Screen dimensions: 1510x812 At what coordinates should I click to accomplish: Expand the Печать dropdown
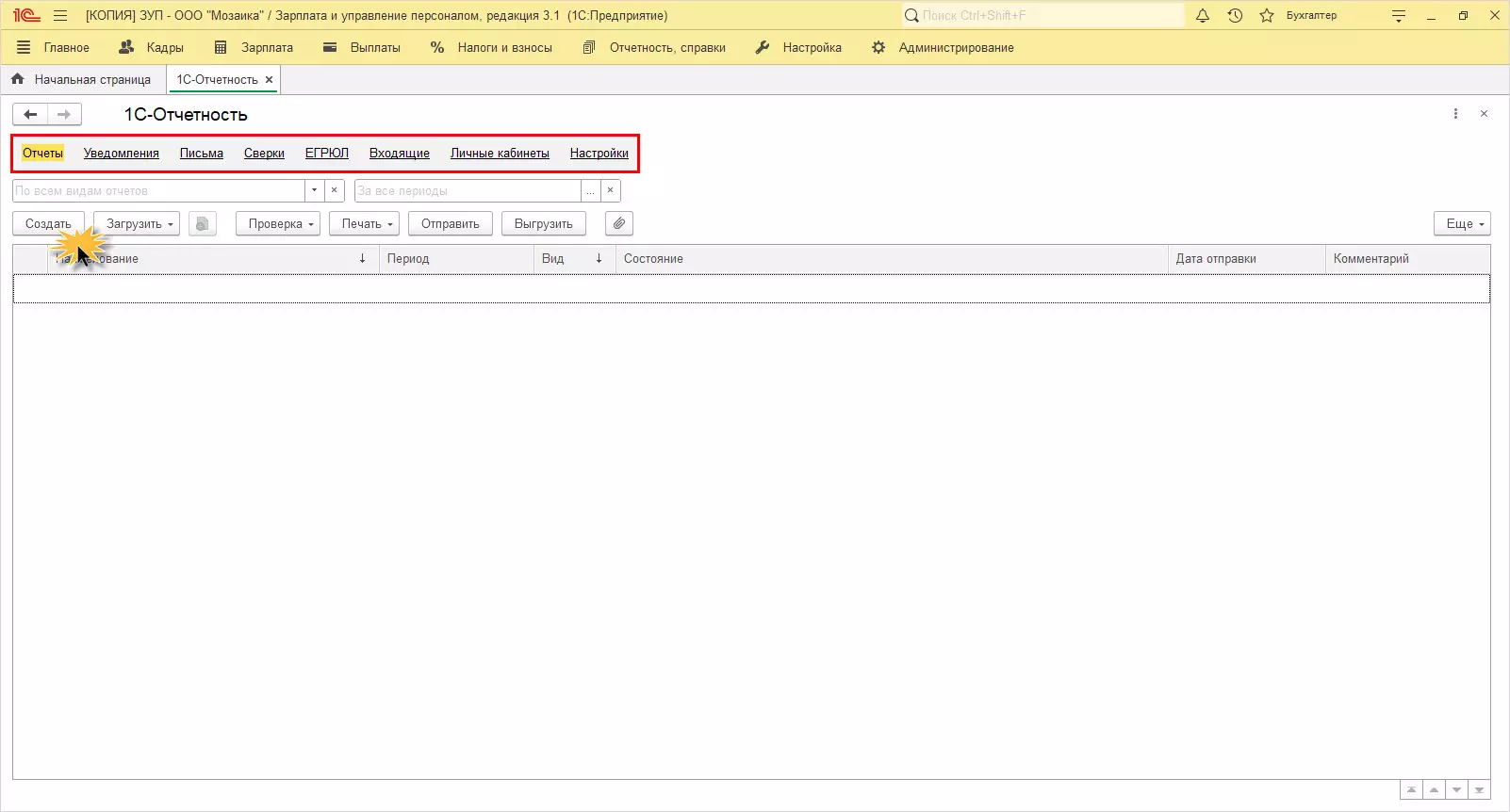click(x=364, y=224)
